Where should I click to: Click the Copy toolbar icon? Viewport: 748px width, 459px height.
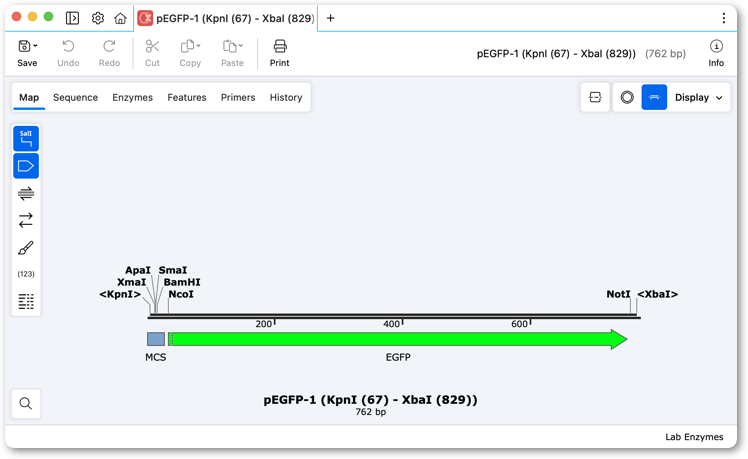click(x=187, y=46)
